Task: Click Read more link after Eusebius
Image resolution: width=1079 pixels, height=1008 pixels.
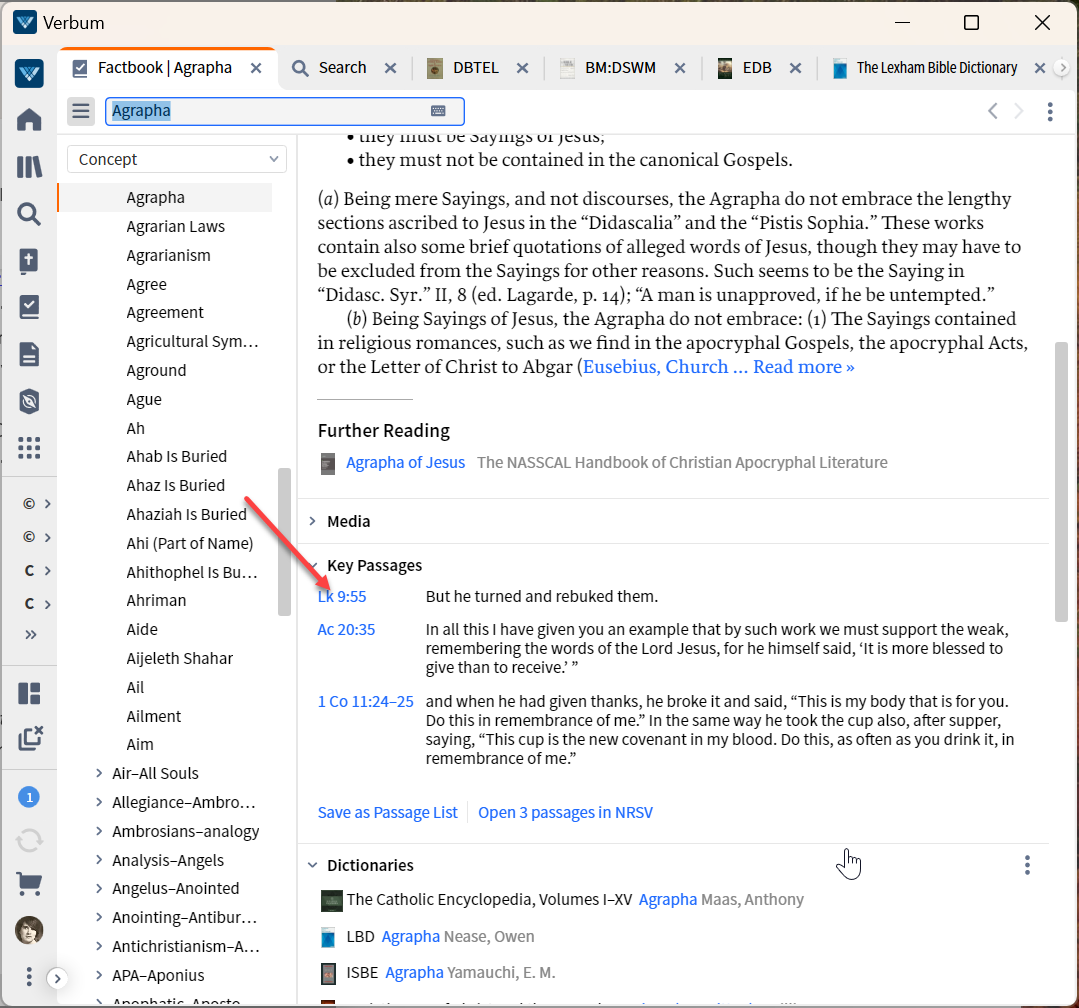Action: 804,367
